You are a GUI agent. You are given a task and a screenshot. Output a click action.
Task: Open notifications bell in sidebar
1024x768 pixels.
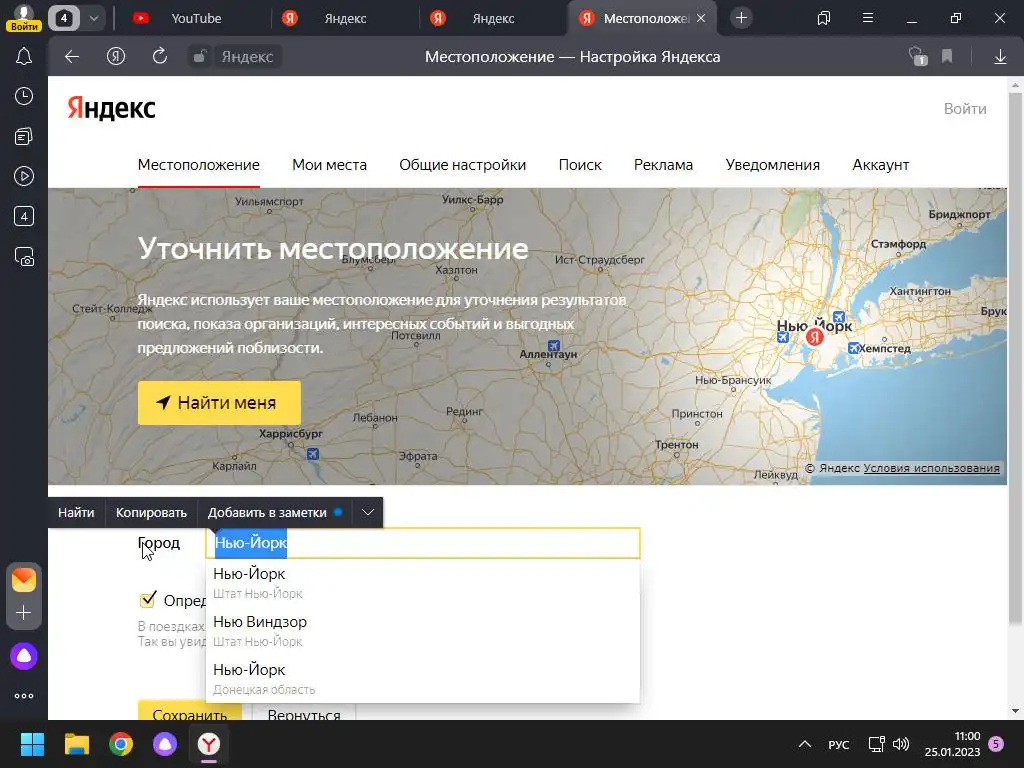24,57
